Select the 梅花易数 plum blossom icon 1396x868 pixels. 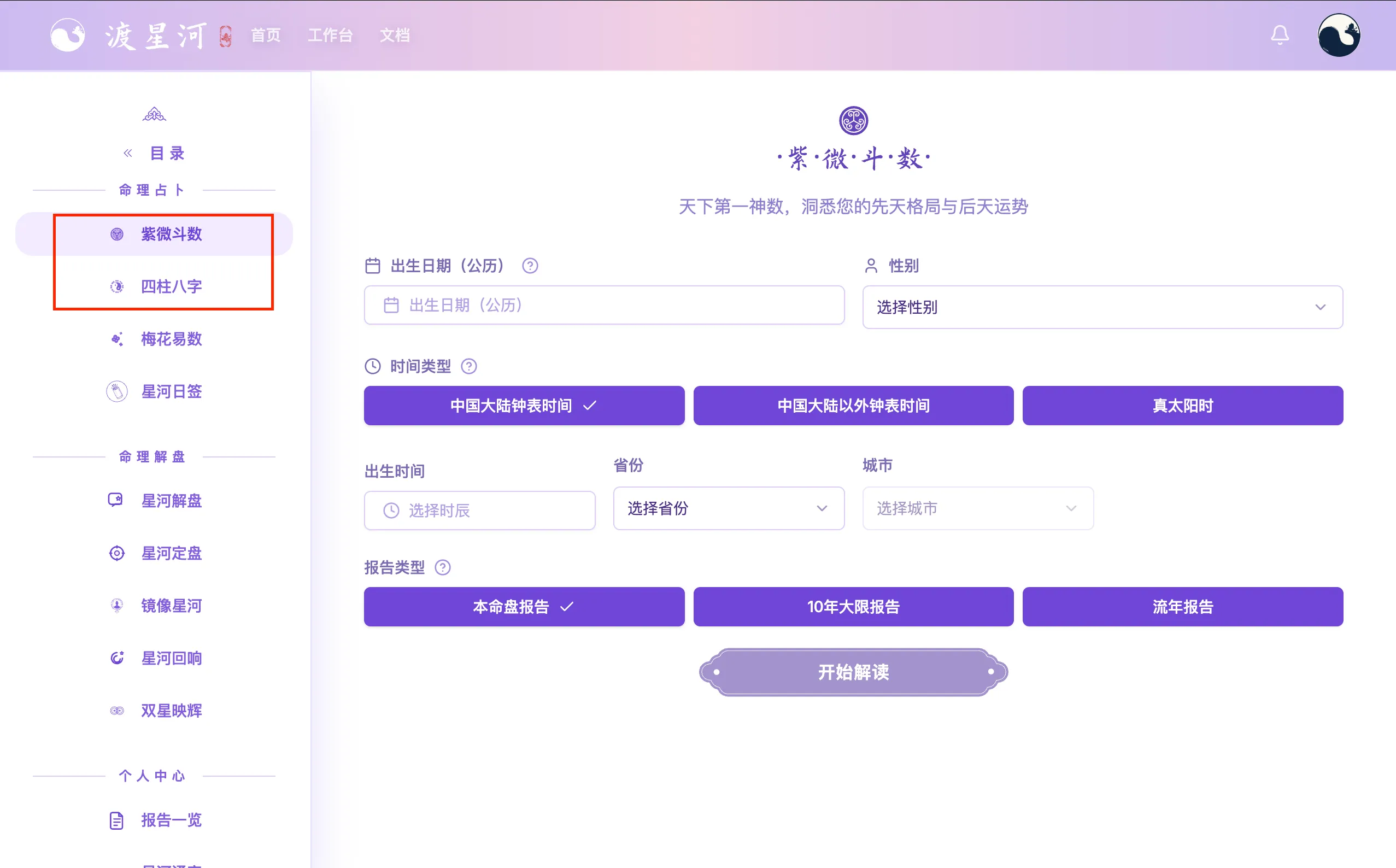tap(116, 339)
